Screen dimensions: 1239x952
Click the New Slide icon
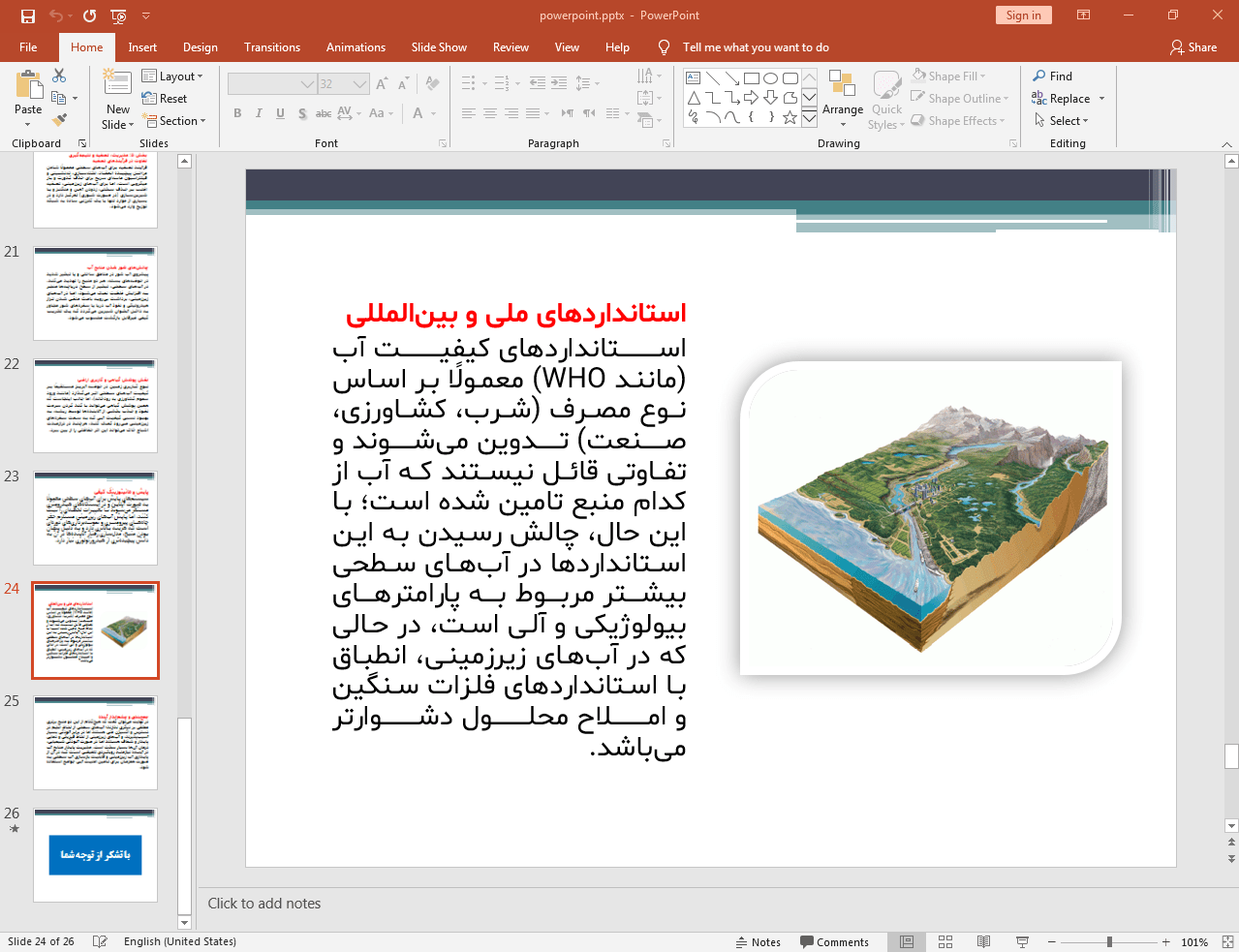(117, 83)
